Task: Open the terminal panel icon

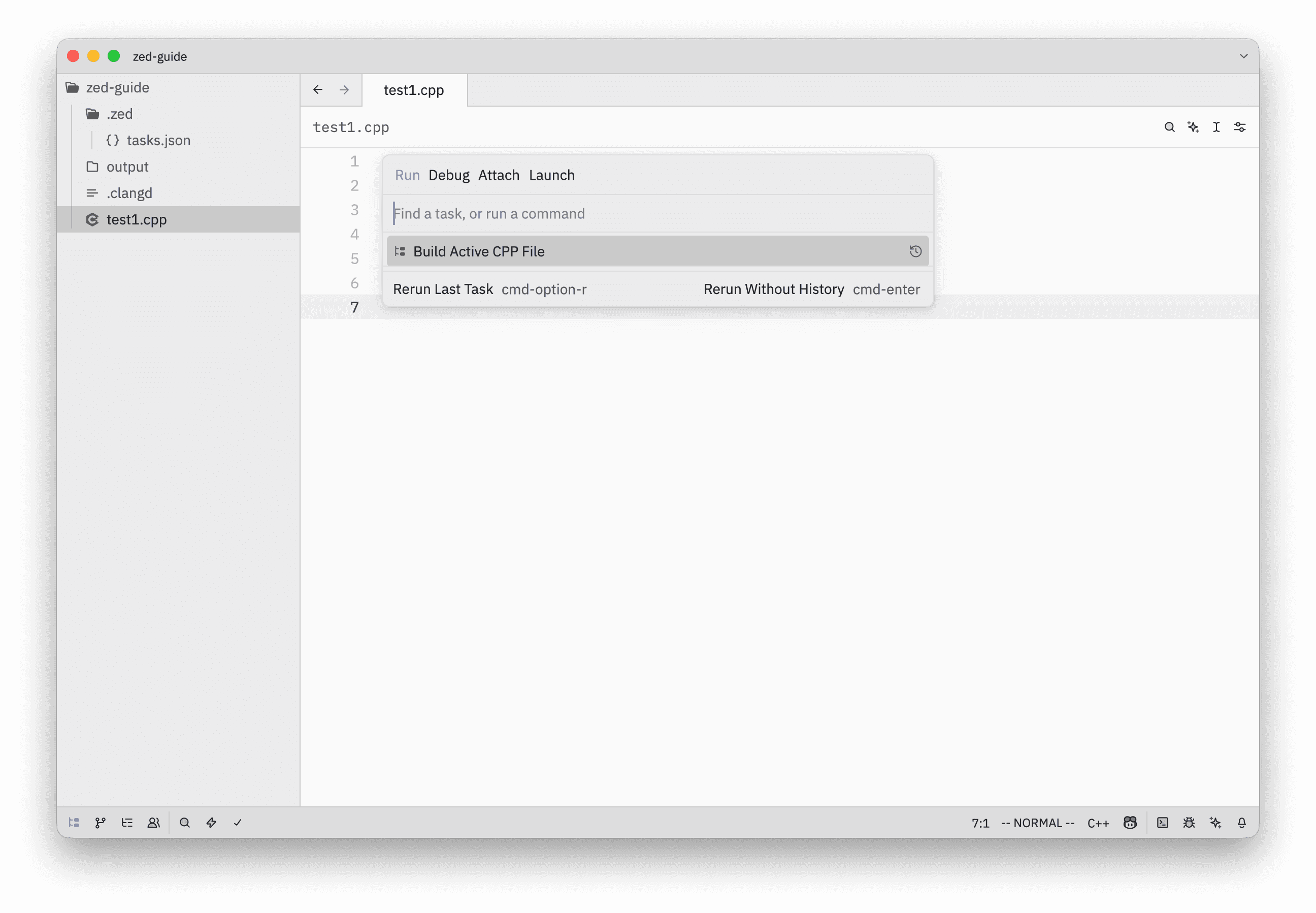Action: pyautogui.click(x=1163, y=823)
